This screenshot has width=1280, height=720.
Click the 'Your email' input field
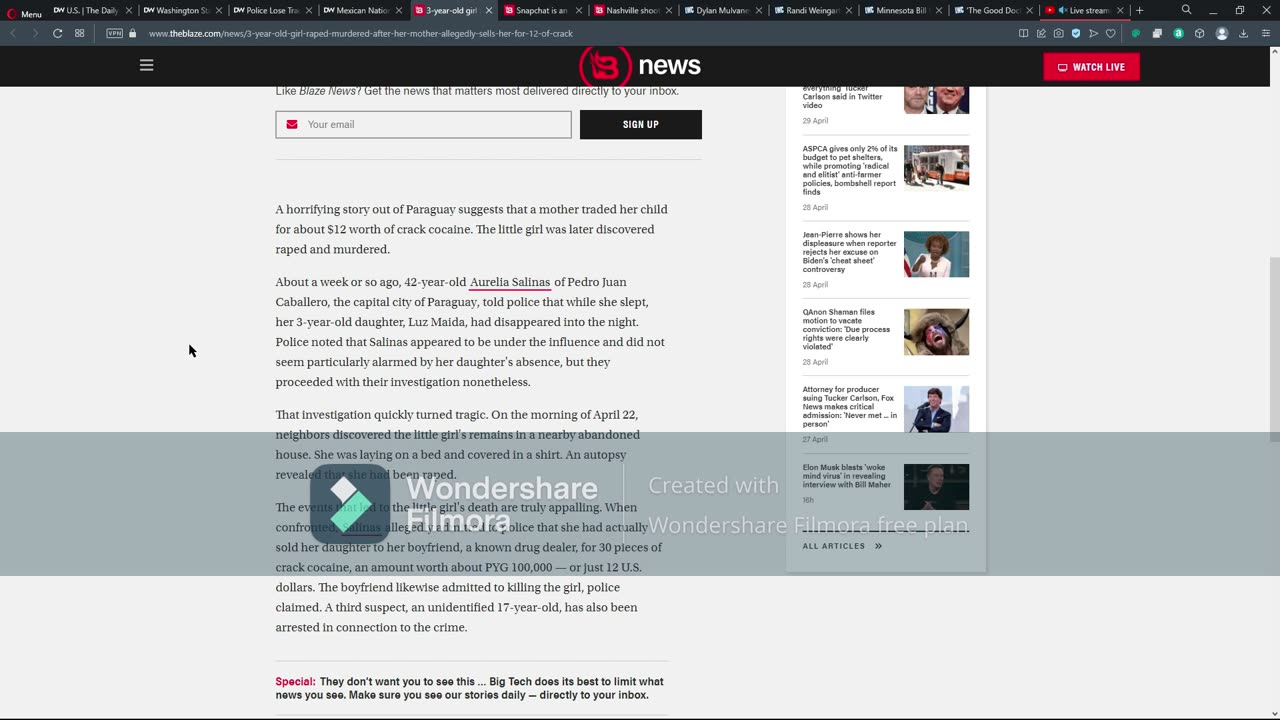click(424, 124)
